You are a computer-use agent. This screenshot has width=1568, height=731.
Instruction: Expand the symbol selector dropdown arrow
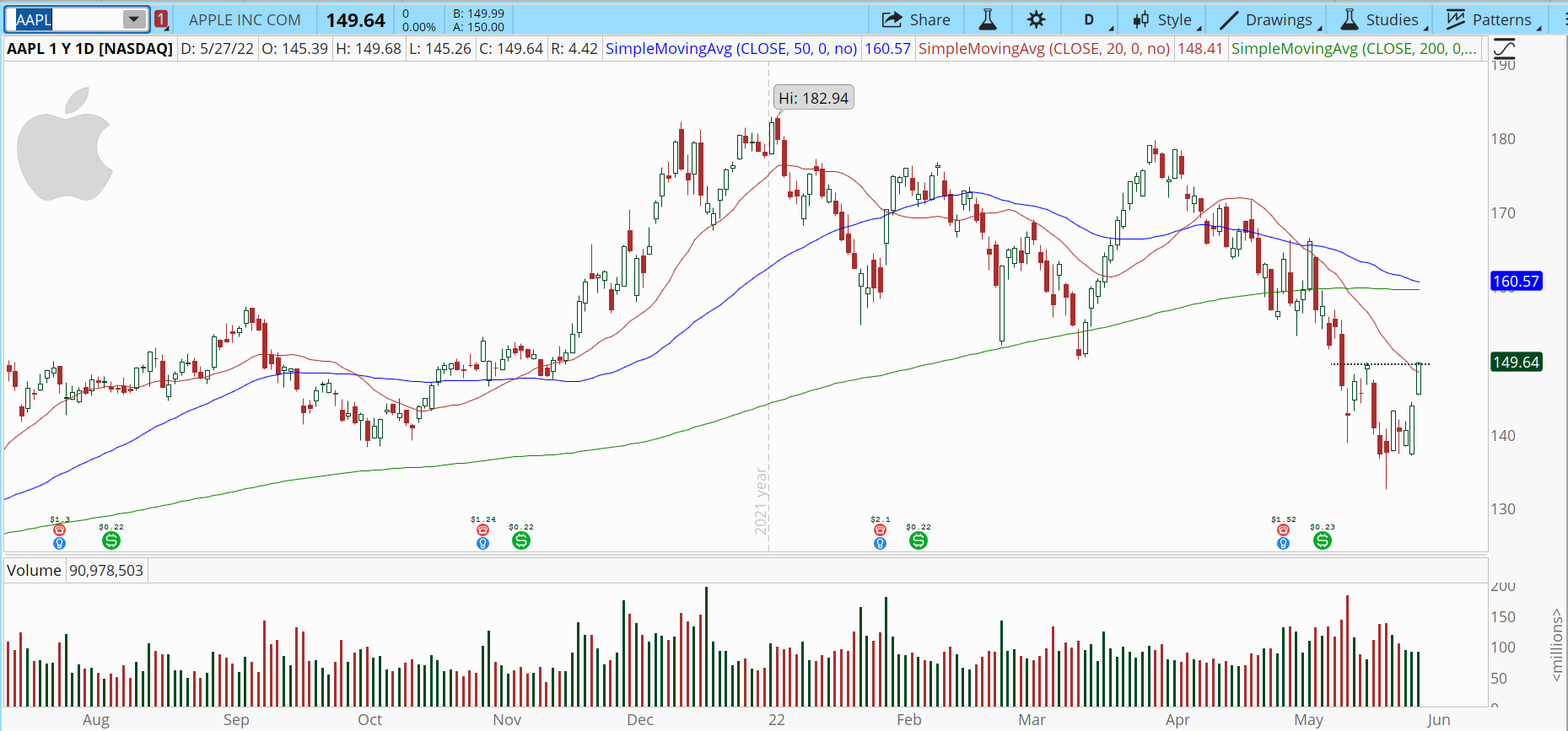[133, 19]
